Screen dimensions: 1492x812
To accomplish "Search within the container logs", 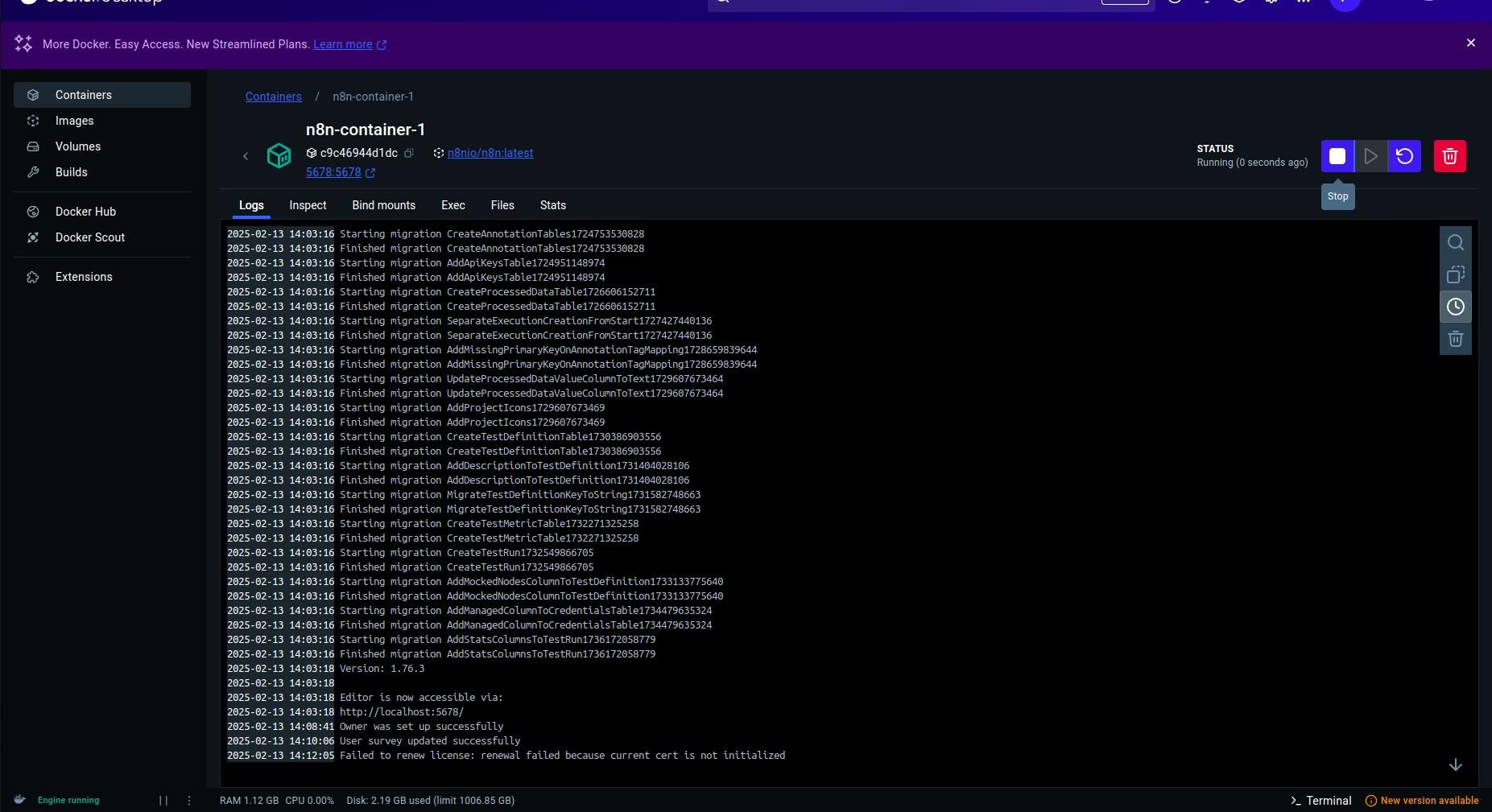I will (1456, 242).
